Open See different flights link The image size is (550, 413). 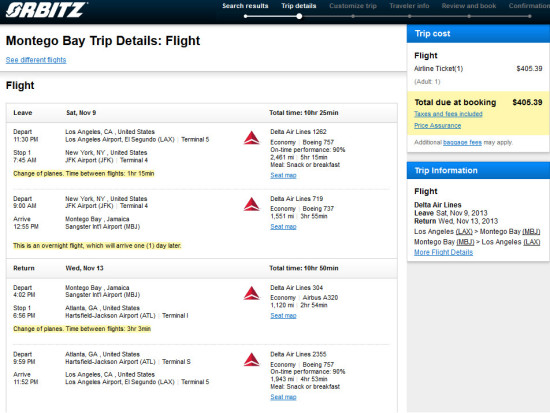pos(36,60)
